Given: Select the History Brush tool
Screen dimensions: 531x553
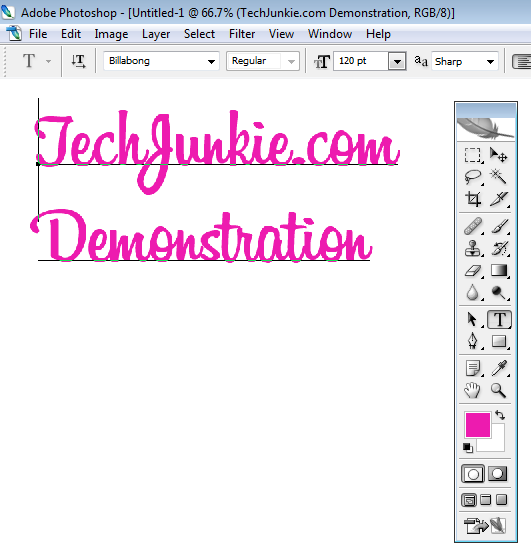Looking at the screenshot, I should (x=499, y=248).
